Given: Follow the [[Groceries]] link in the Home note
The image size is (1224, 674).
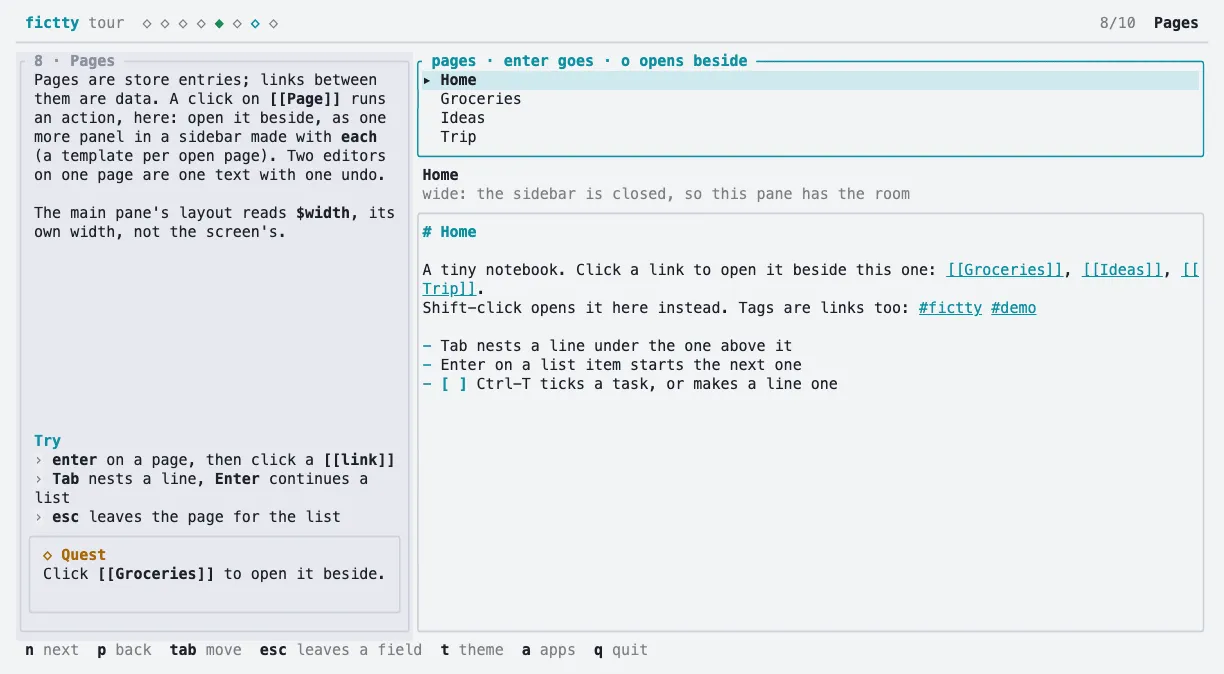Looking at the screenshot, I should tap(1005, 270).
